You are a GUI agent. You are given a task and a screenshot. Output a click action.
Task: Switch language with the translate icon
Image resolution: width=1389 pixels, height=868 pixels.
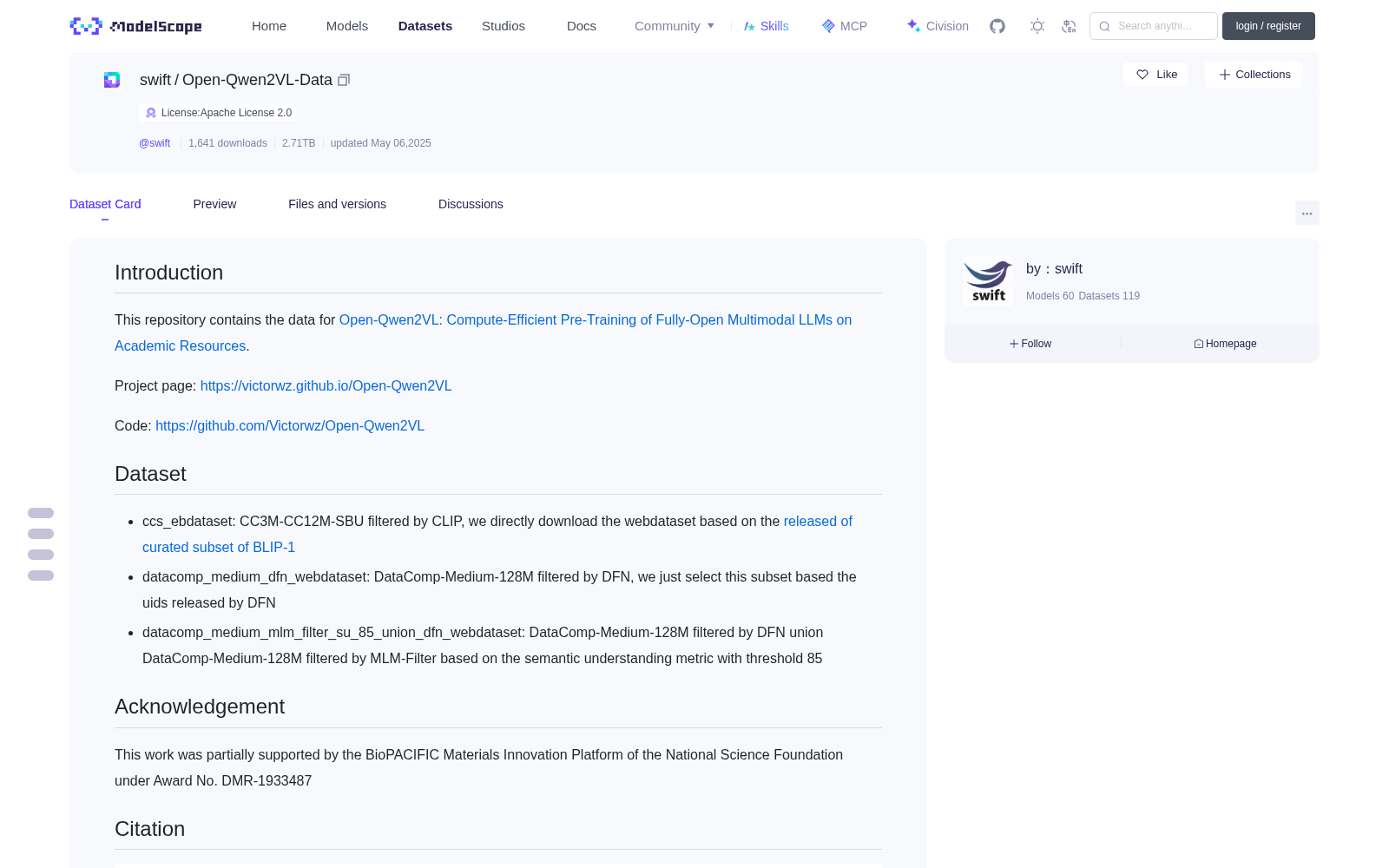[x=1069, y=26]
